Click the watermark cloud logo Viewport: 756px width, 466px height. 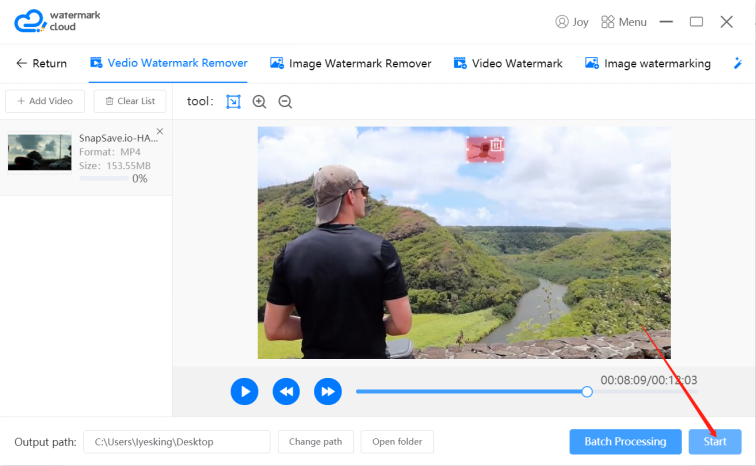(57, 21)
